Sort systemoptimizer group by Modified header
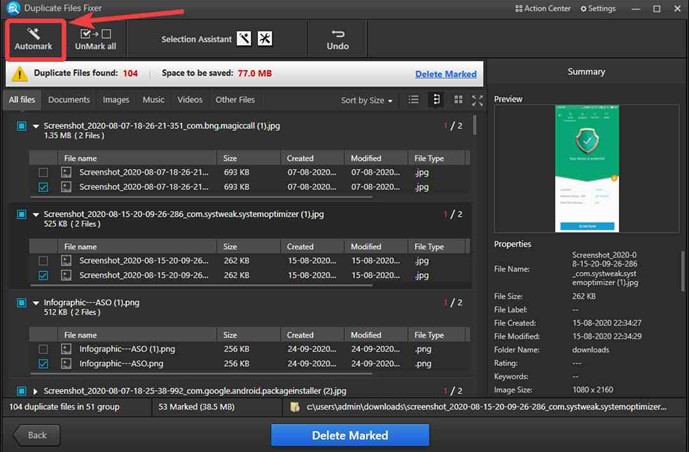The height and width of the screenshot is (452, 690). [376, 246]
